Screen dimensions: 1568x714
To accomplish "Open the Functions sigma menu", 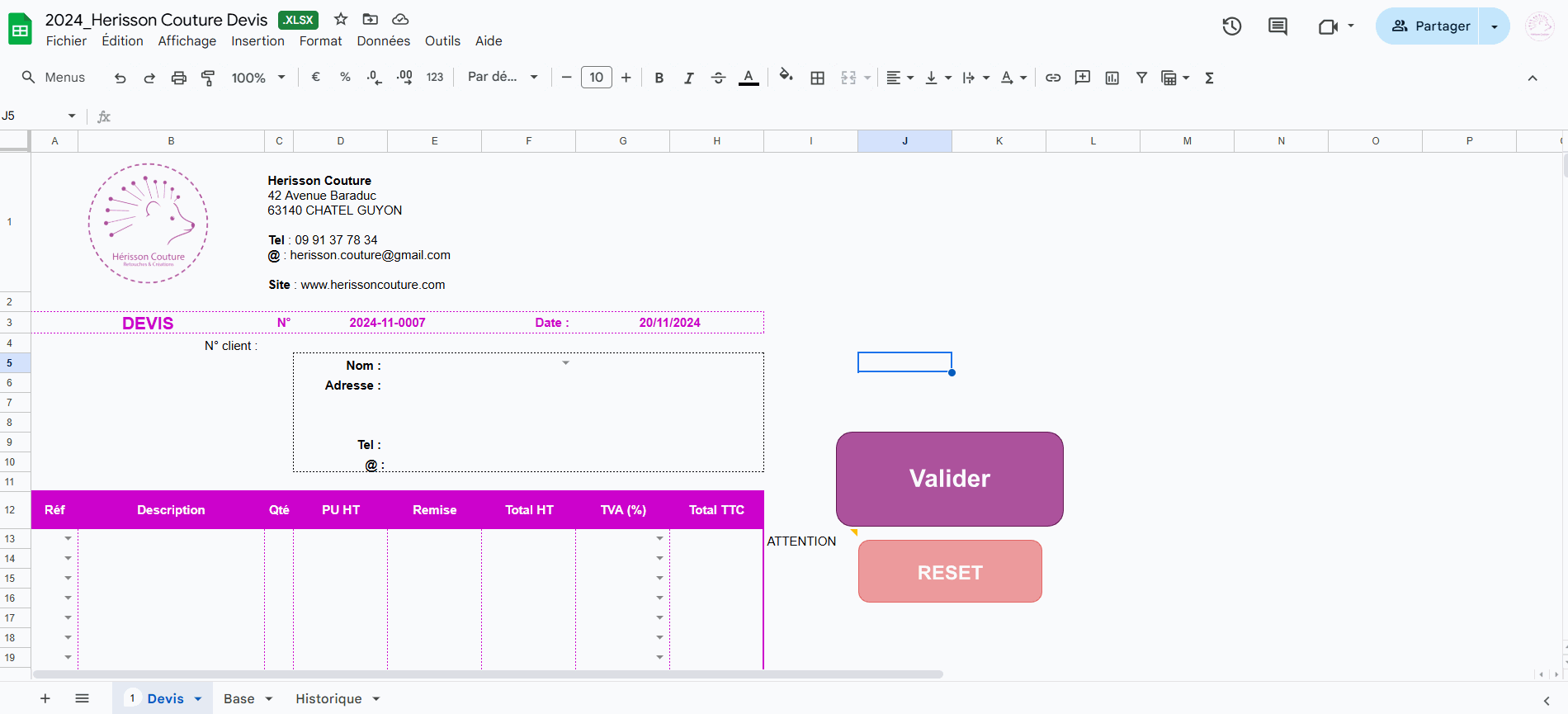I will 1209,78.
